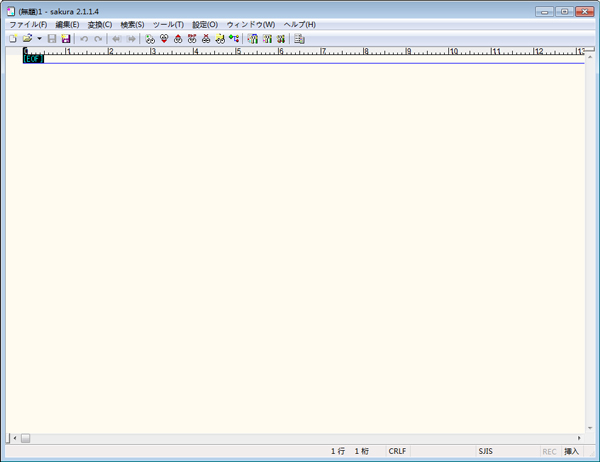Expand the dropdown arrow beside Open icon
The image size is (600, 462).
click(39, 39)
